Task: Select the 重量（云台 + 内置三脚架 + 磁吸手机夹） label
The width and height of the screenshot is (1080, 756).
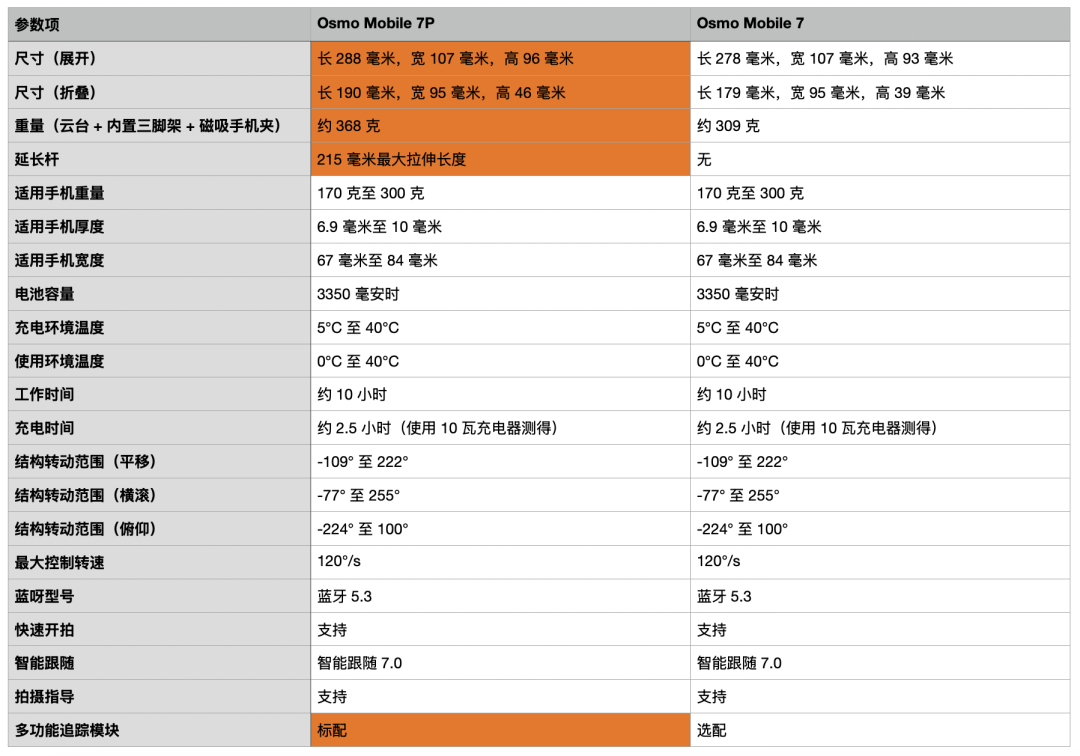Action: [159, 126]
